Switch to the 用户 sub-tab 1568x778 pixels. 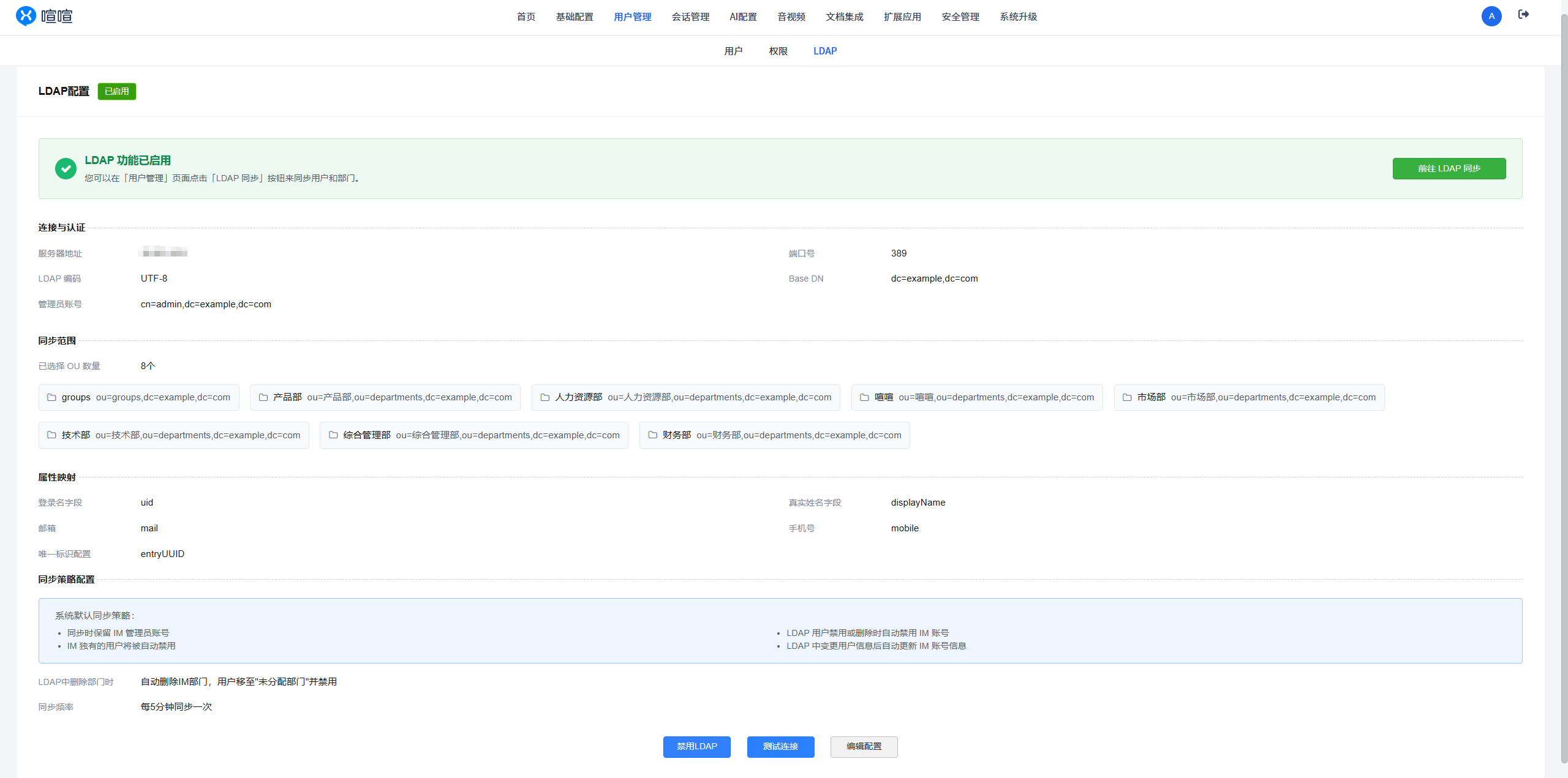[x=733, y=51]
